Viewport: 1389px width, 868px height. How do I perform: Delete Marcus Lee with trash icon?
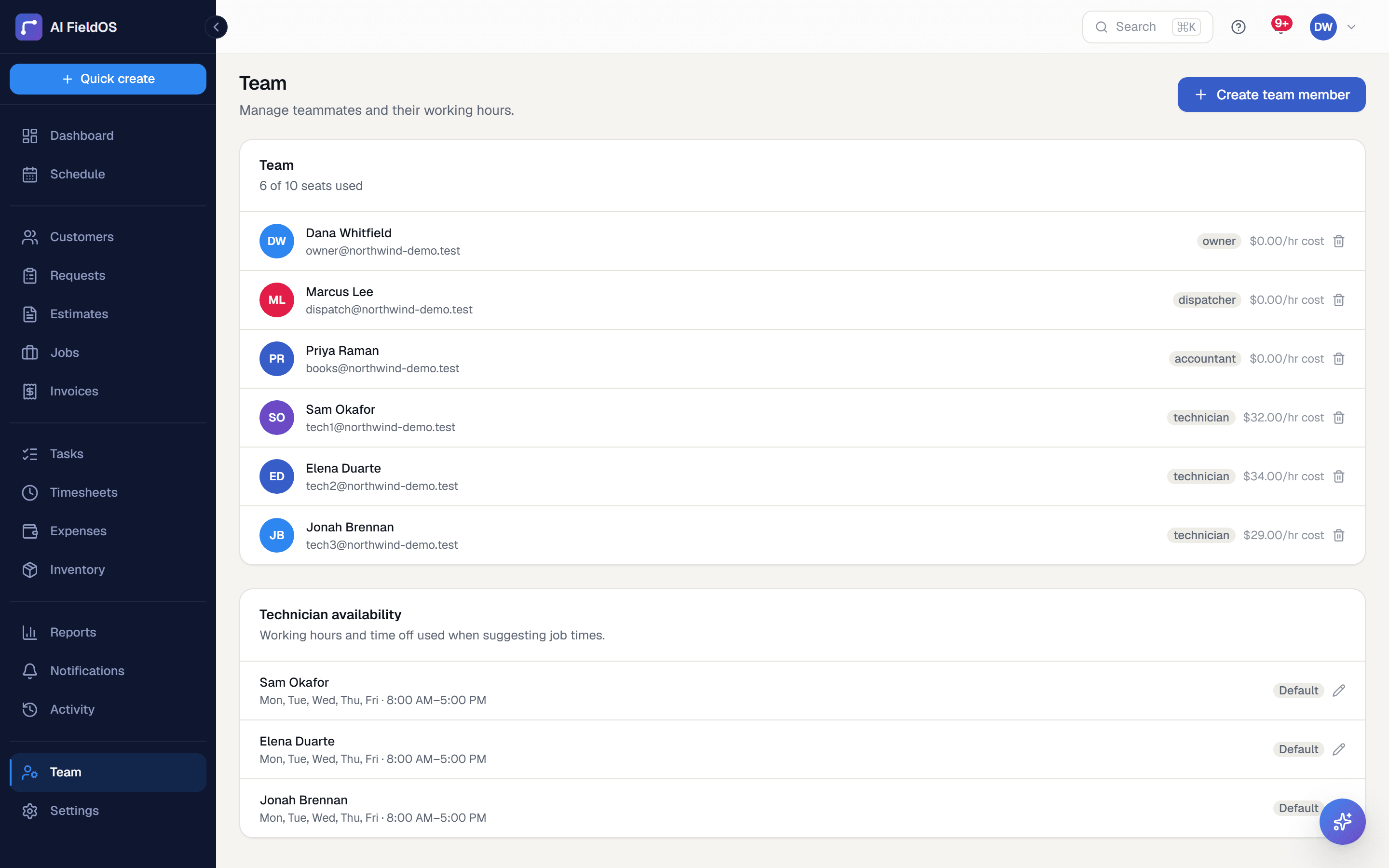(x=1338, y=299)
